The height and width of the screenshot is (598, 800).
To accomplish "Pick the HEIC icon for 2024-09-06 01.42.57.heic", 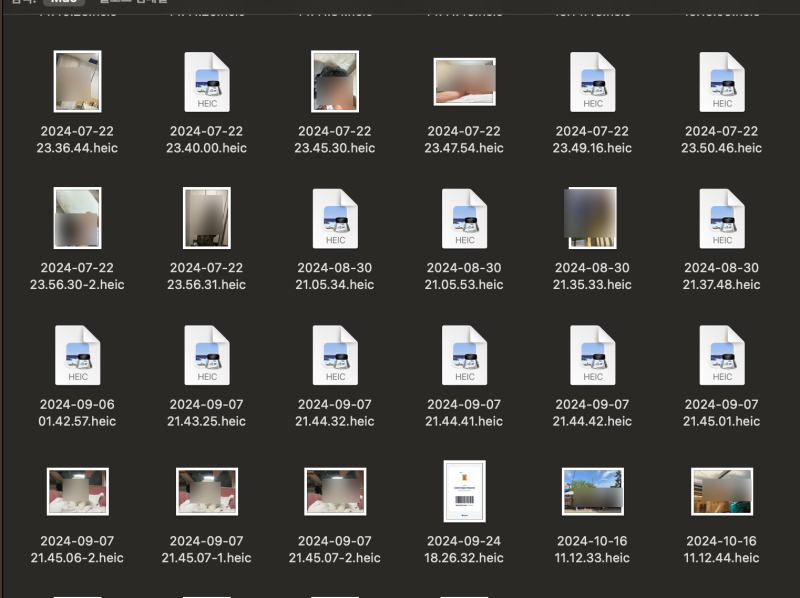I will point(78,355).
